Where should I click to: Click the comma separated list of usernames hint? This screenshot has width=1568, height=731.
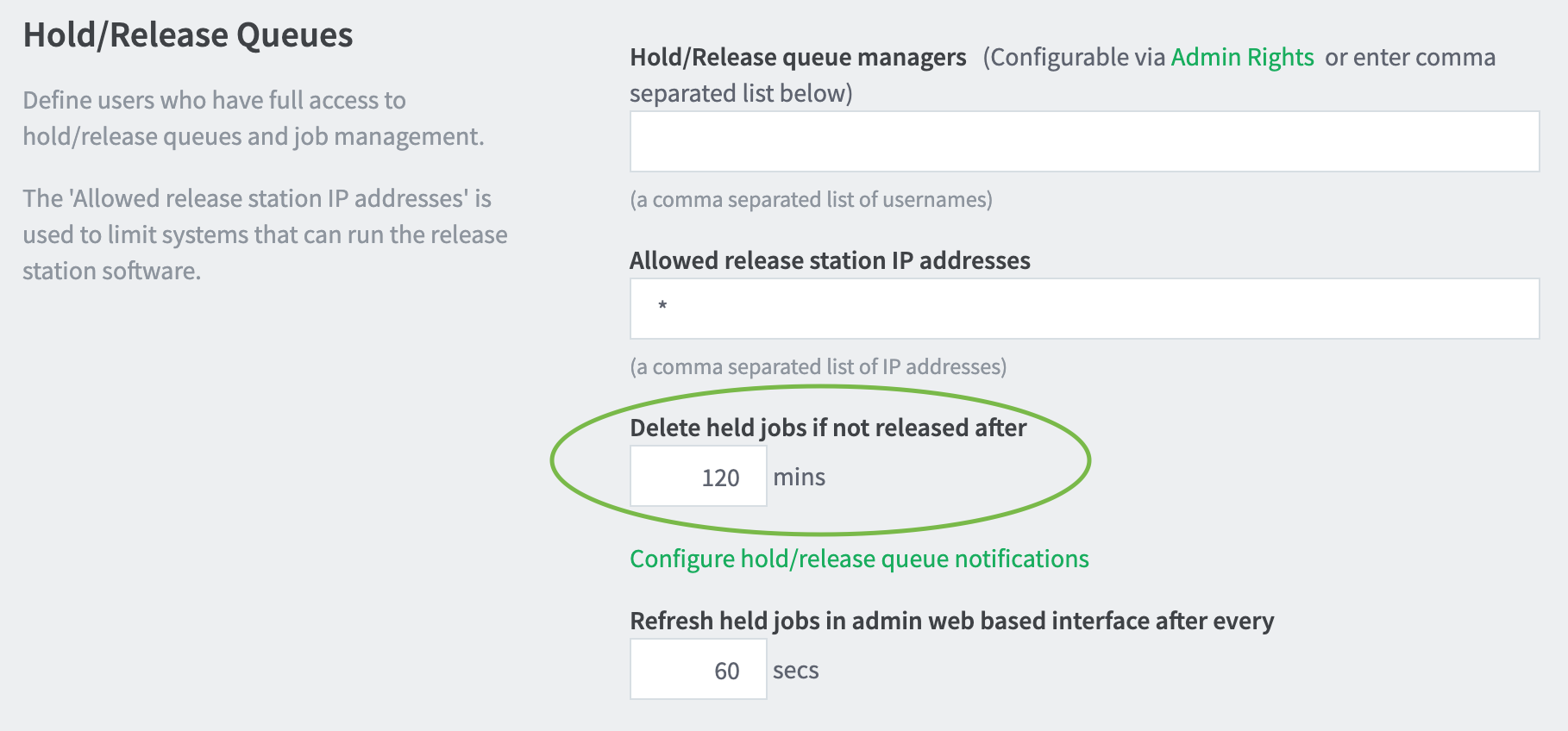(x=811, y=200)
